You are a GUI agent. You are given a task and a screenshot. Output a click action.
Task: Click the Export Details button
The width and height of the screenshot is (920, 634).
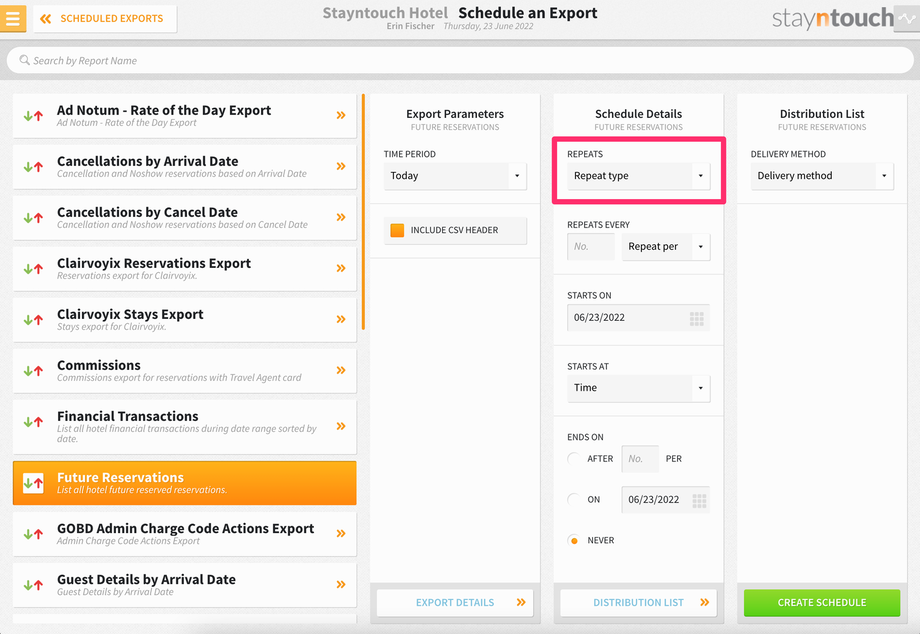click(x=455, y=603)
